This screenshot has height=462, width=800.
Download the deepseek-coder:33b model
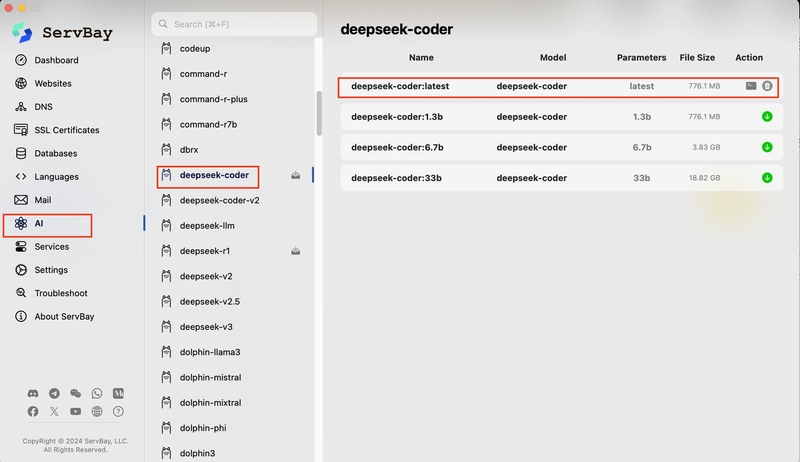[x=767, y=177]
